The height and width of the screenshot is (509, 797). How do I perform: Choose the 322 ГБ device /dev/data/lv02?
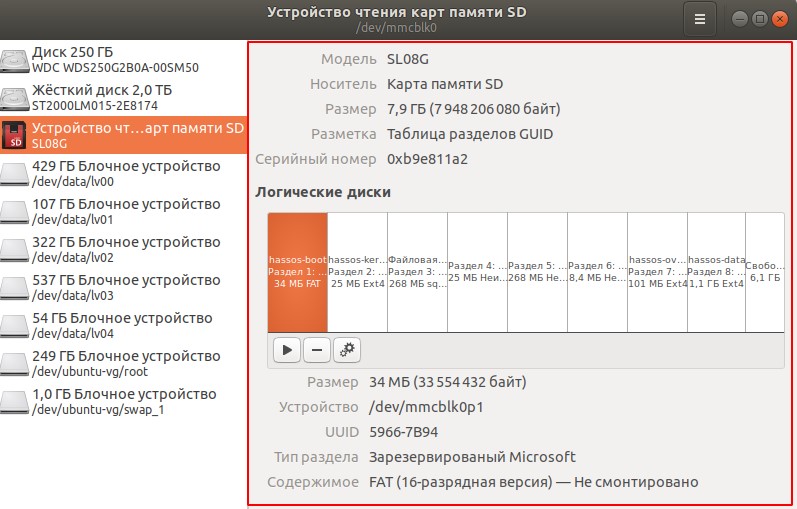click(125, 249)
